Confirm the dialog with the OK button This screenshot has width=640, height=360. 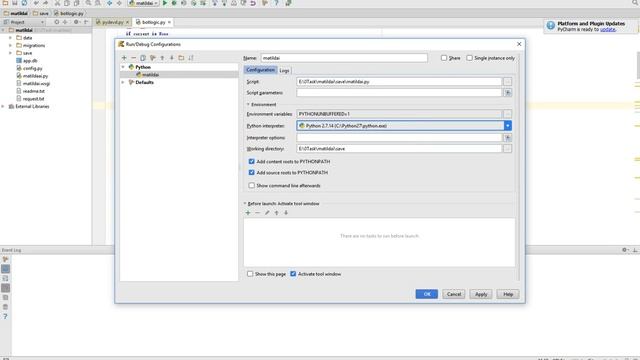[427, 294]
